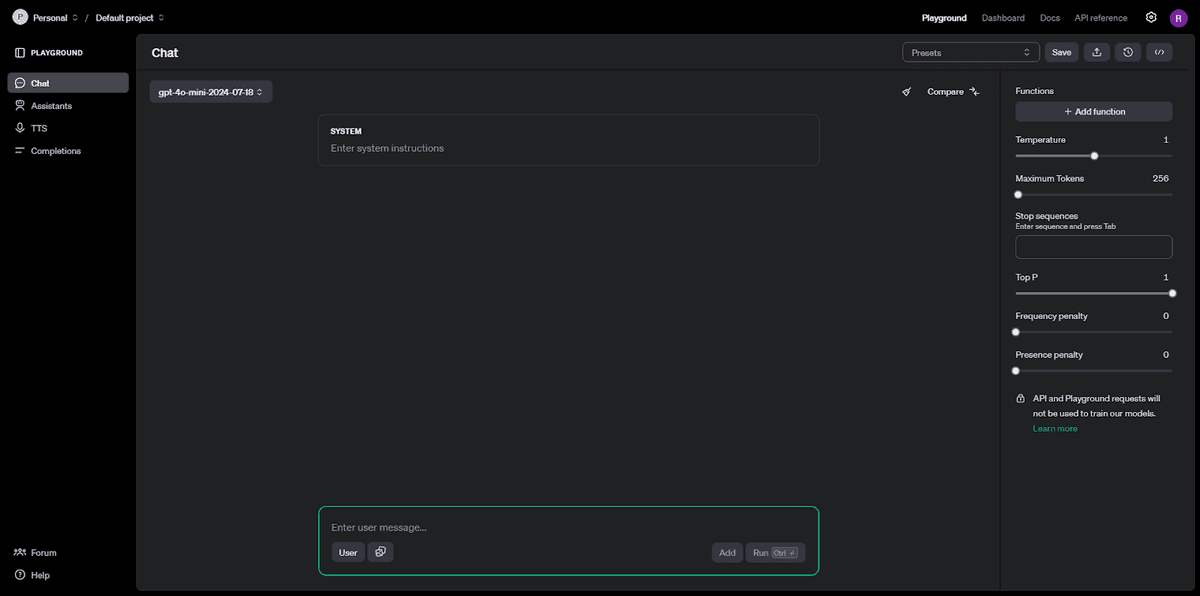Screen dimensions: 1200x596
Task: Open the gpt-4o-mini model dropdown
Action: [x=211, y=92]
